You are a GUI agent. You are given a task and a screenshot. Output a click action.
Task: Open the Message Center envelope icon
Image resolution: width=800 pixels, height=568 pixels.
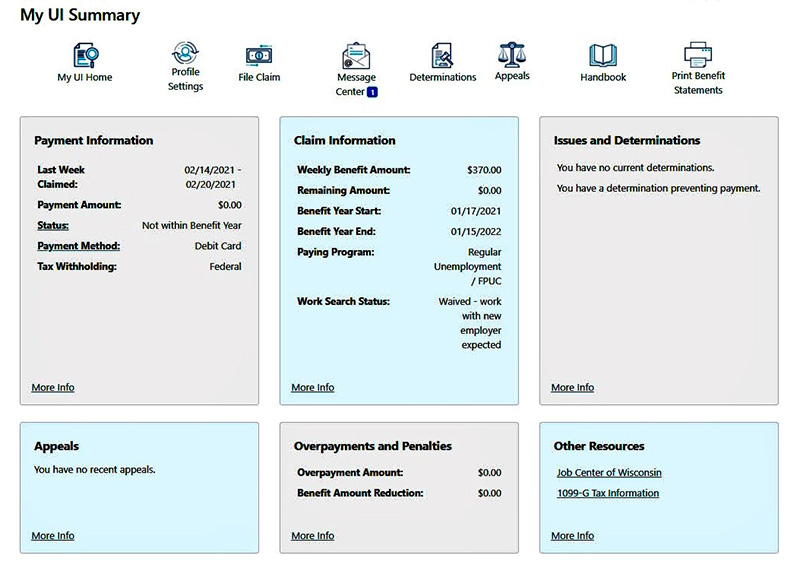click(356, 56)
